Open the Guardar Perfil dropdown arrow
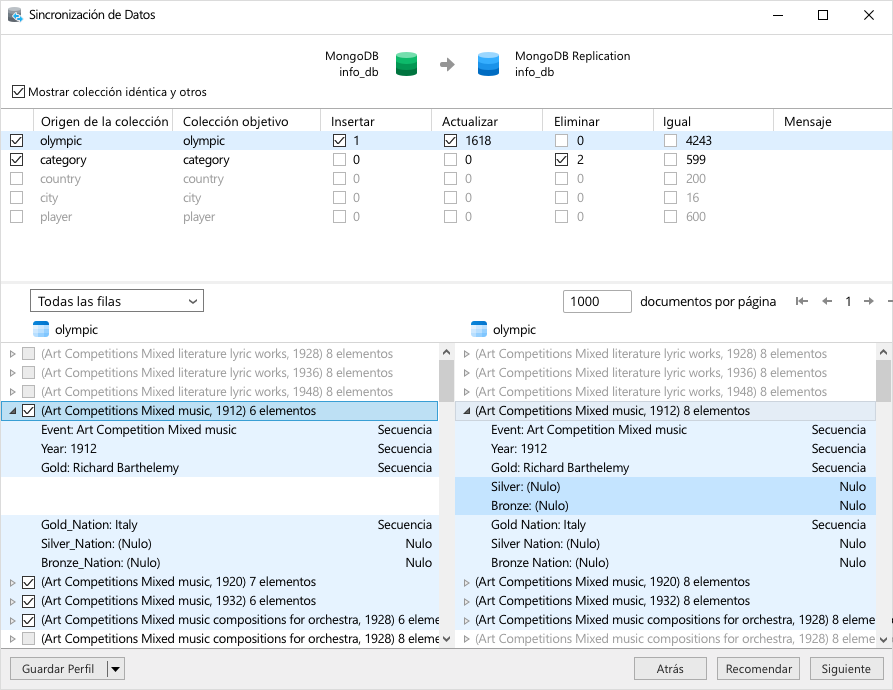 pyautogui.click(x=116, y=669)
